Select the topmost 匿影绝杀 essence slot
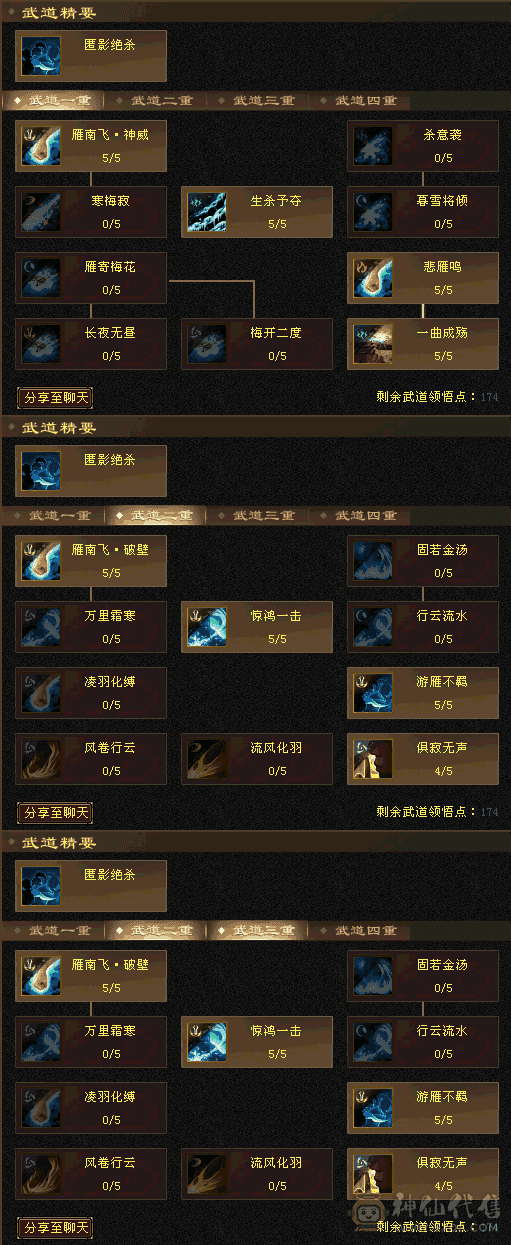 pos(91,55)
